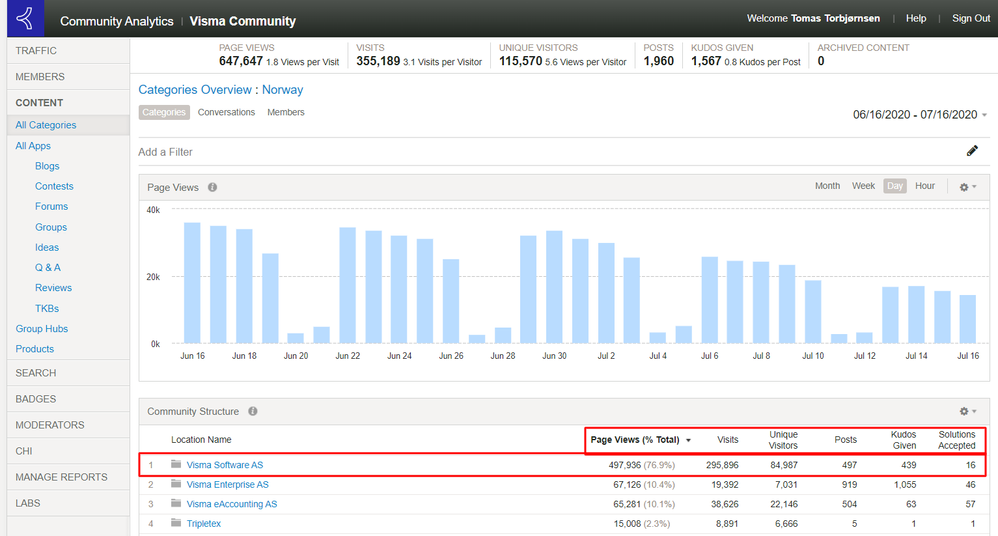This screenshot has width=998, height=536.
Task: Click the Jul 16 chart bar
Action: pyautogui.click(x=967, y=320)
